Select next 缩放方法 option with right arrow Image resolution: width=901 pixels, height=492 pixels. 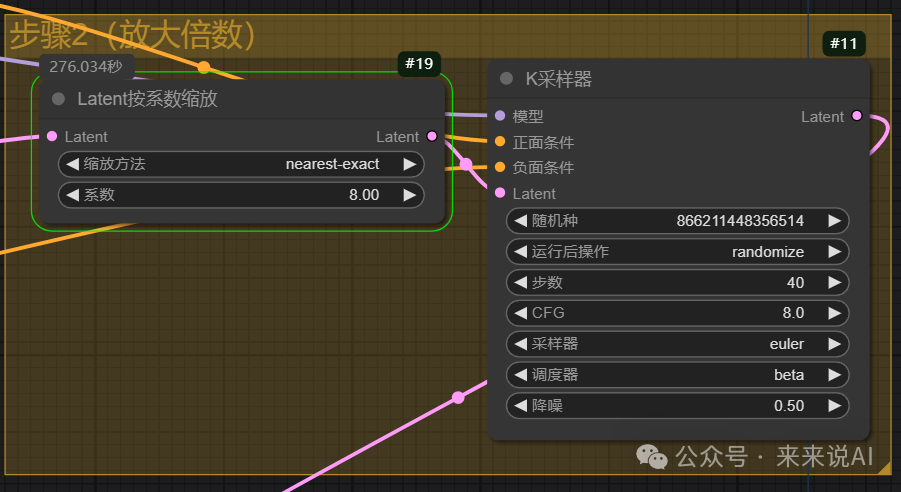coord(409,164)
